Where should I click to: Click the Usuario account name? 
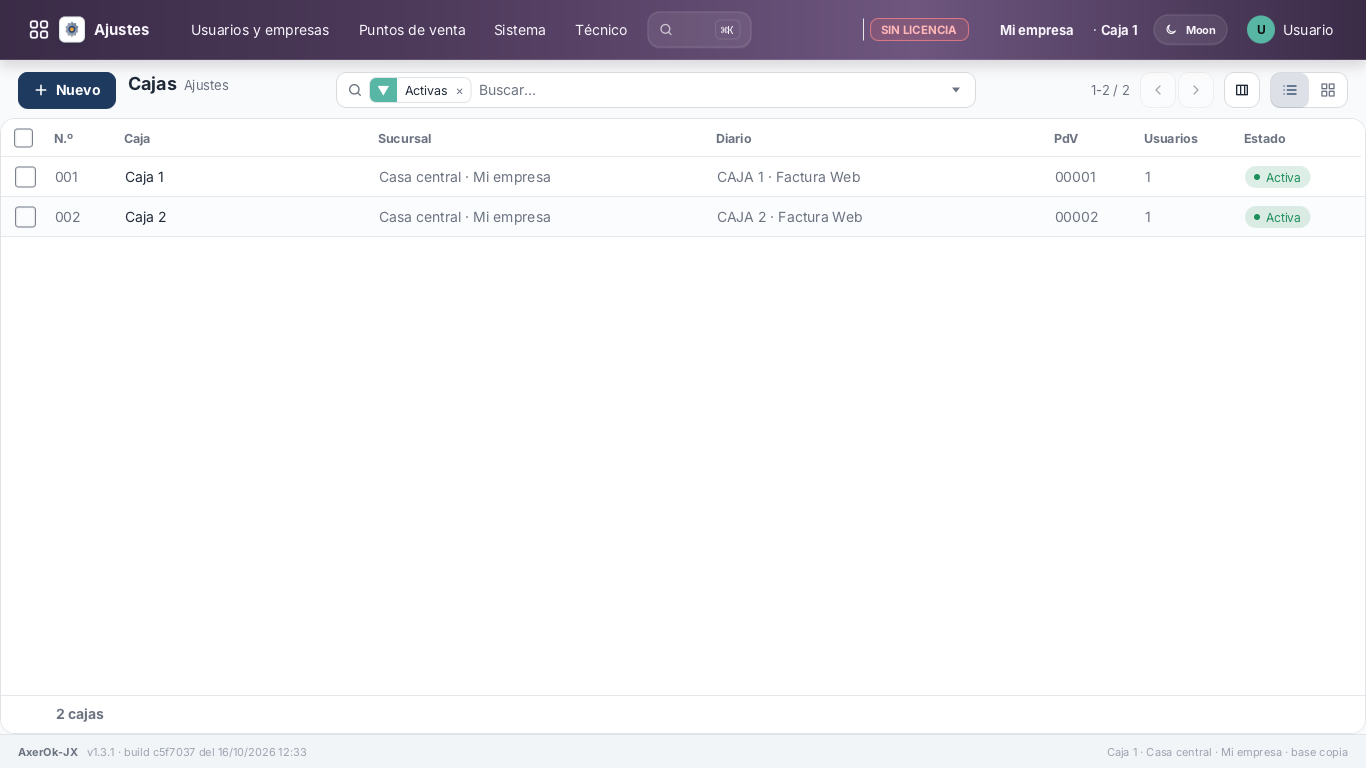coord(1308,30)
